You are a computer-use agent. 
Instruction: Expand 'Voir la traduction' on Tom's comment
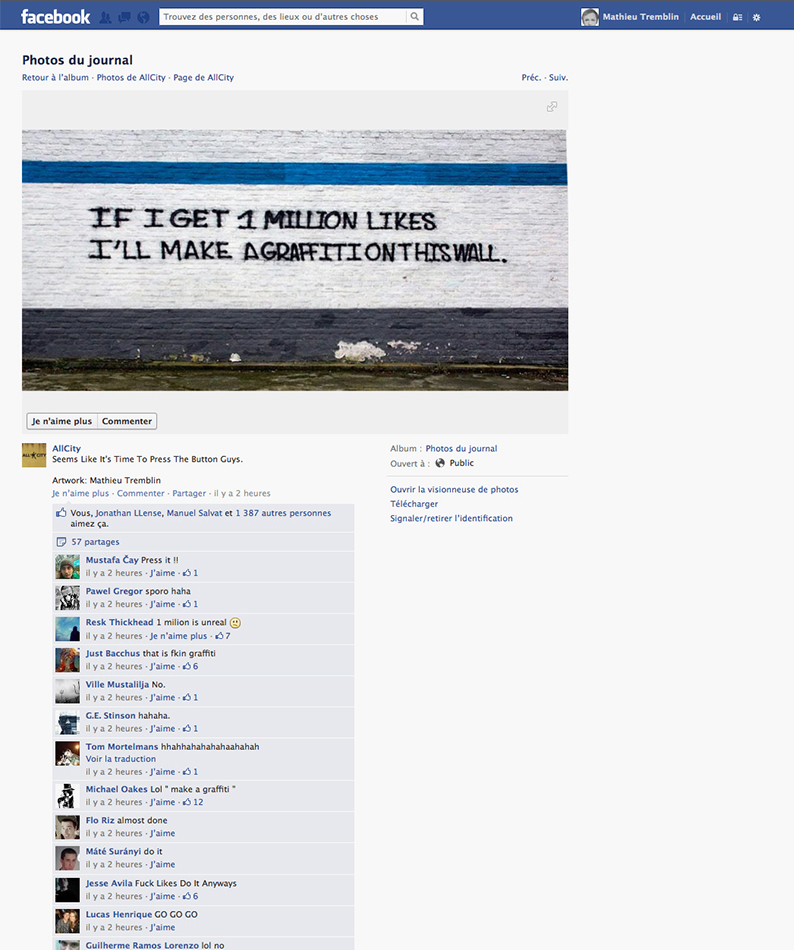click(x=121, y=759)
